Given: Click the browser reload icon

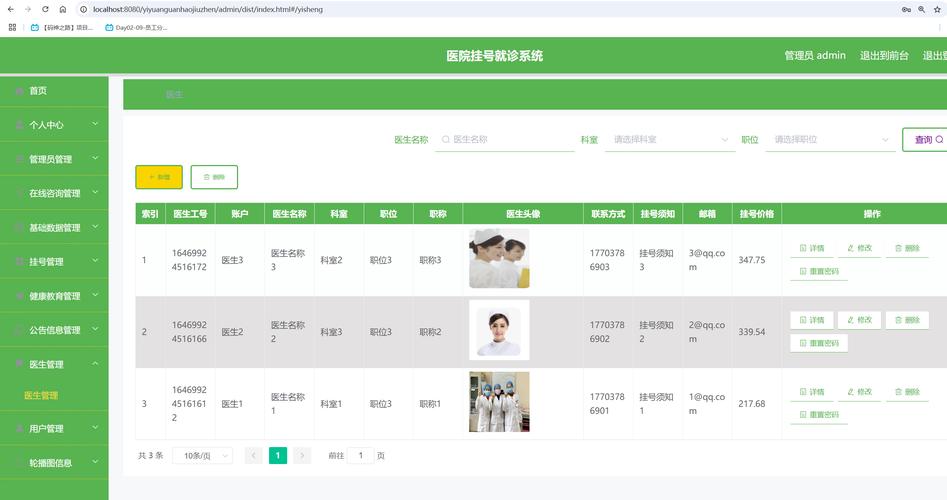Looking at the screenshot, I should [45, 9].
